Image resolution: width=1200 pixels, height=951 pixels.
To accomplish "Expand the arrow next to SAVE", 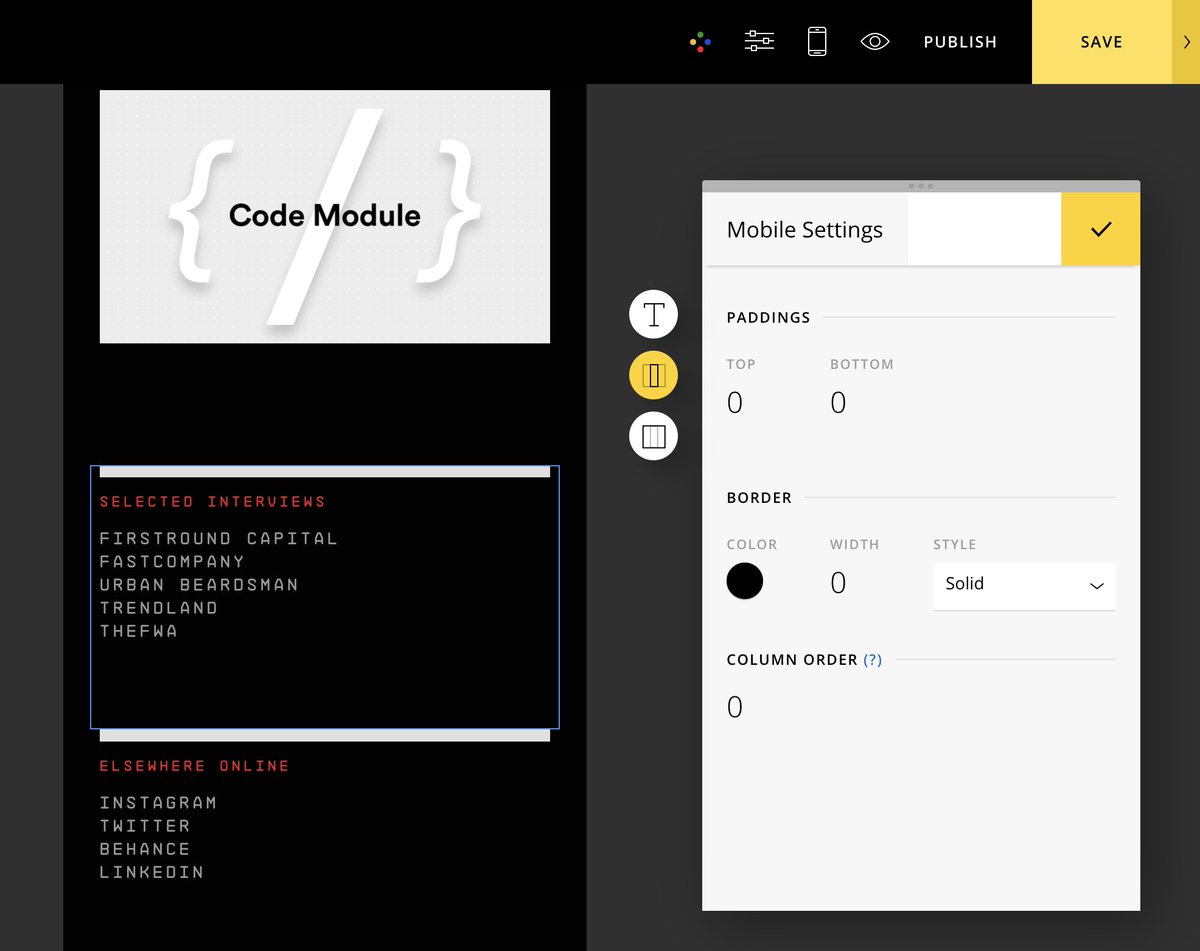I will [1186, 42].
